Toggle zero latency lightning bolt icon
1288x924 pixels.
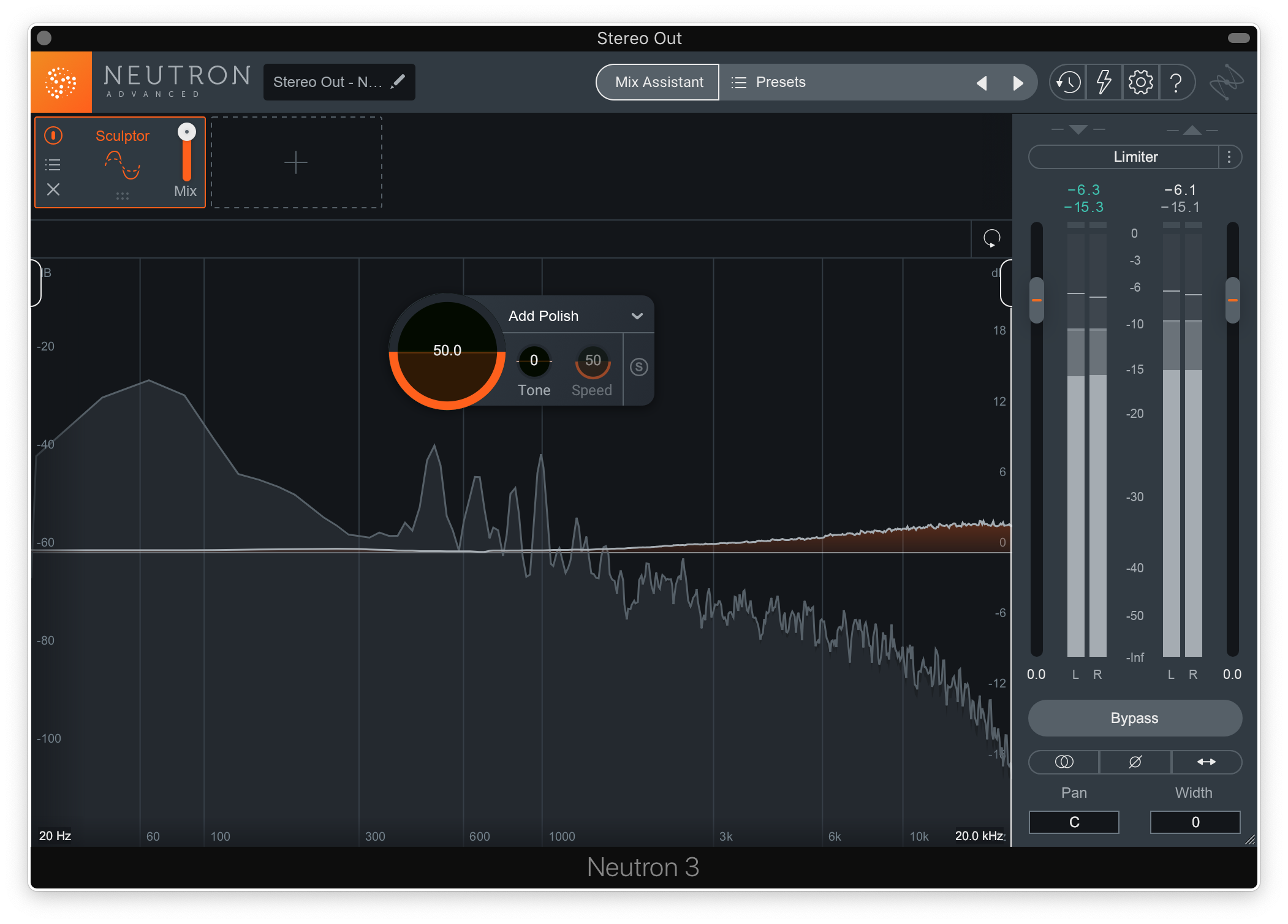[x=1104, y=82]
